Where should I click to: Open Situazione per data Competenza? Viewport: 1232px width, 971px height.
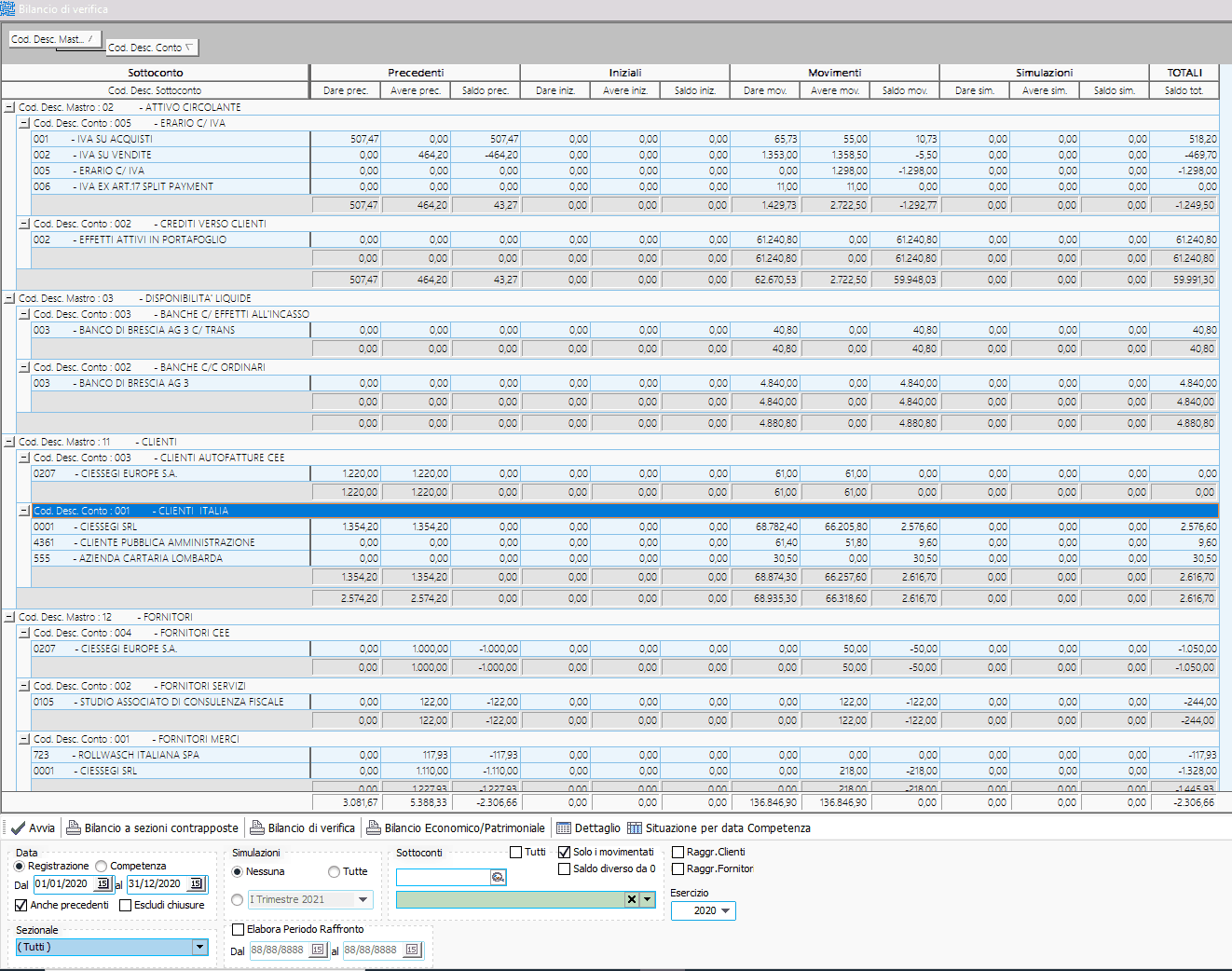(719, 827)
